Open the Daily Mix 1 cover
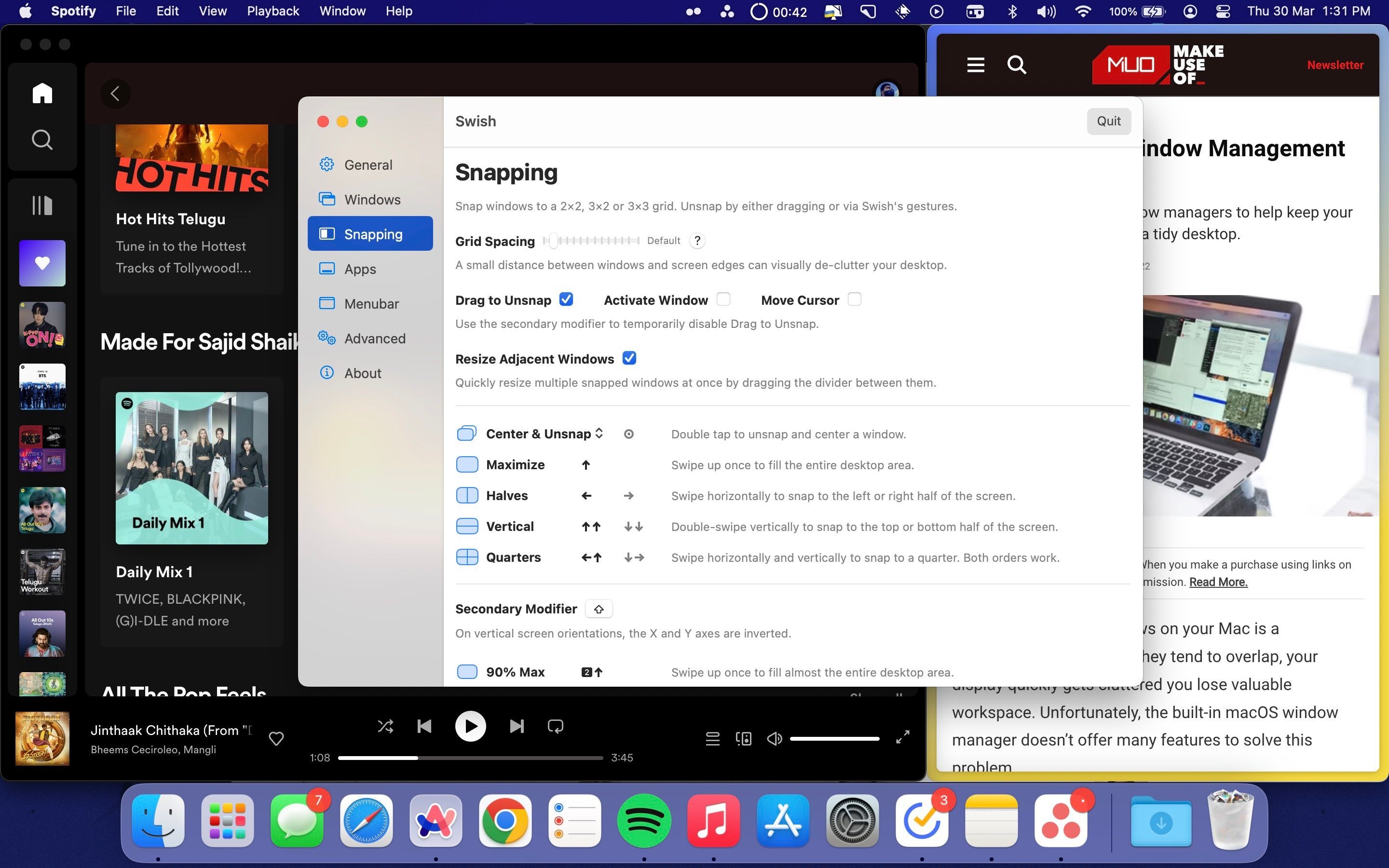 coord(191,468)
